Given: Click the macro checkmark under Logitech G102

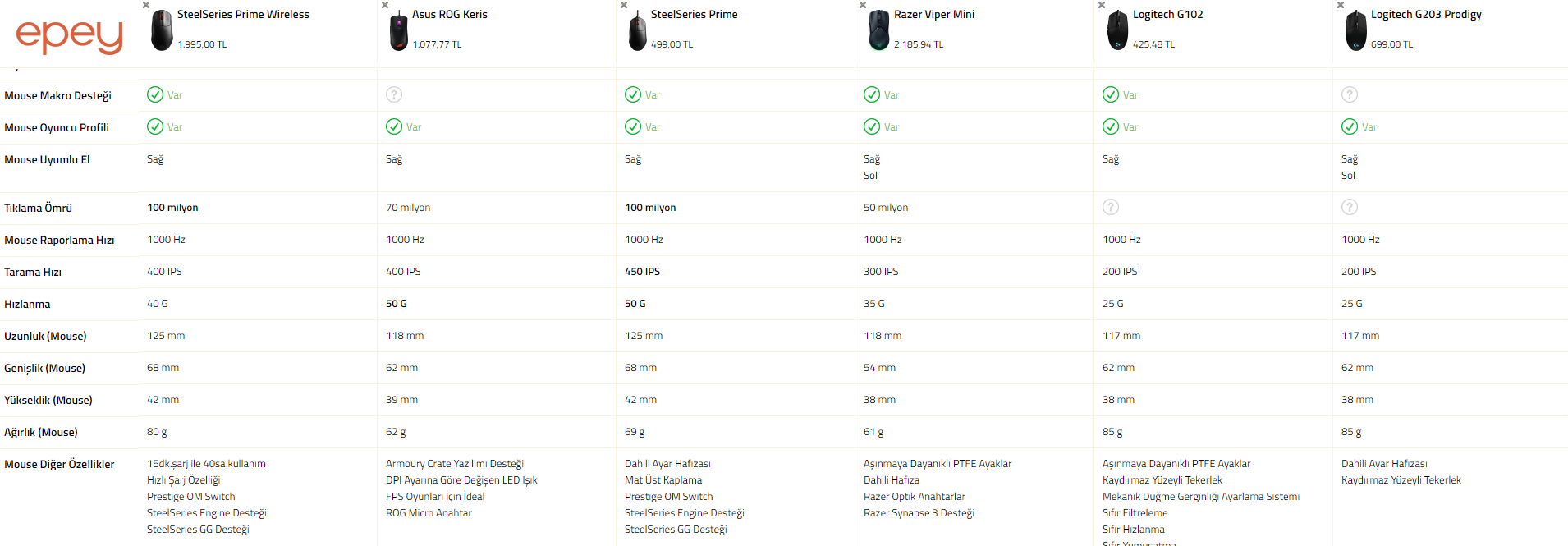Looking at the screenshot, I should (x=1111, y=94).
